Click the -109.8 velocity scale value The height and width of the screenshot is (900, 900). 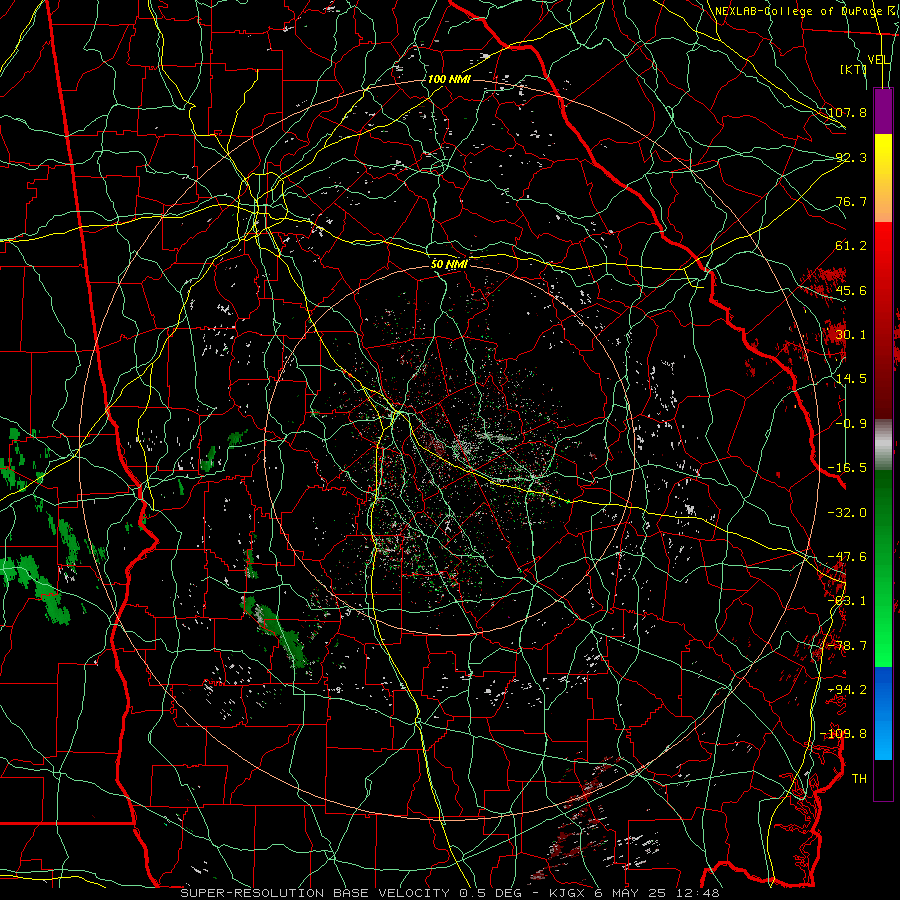(x=845, y=734)
